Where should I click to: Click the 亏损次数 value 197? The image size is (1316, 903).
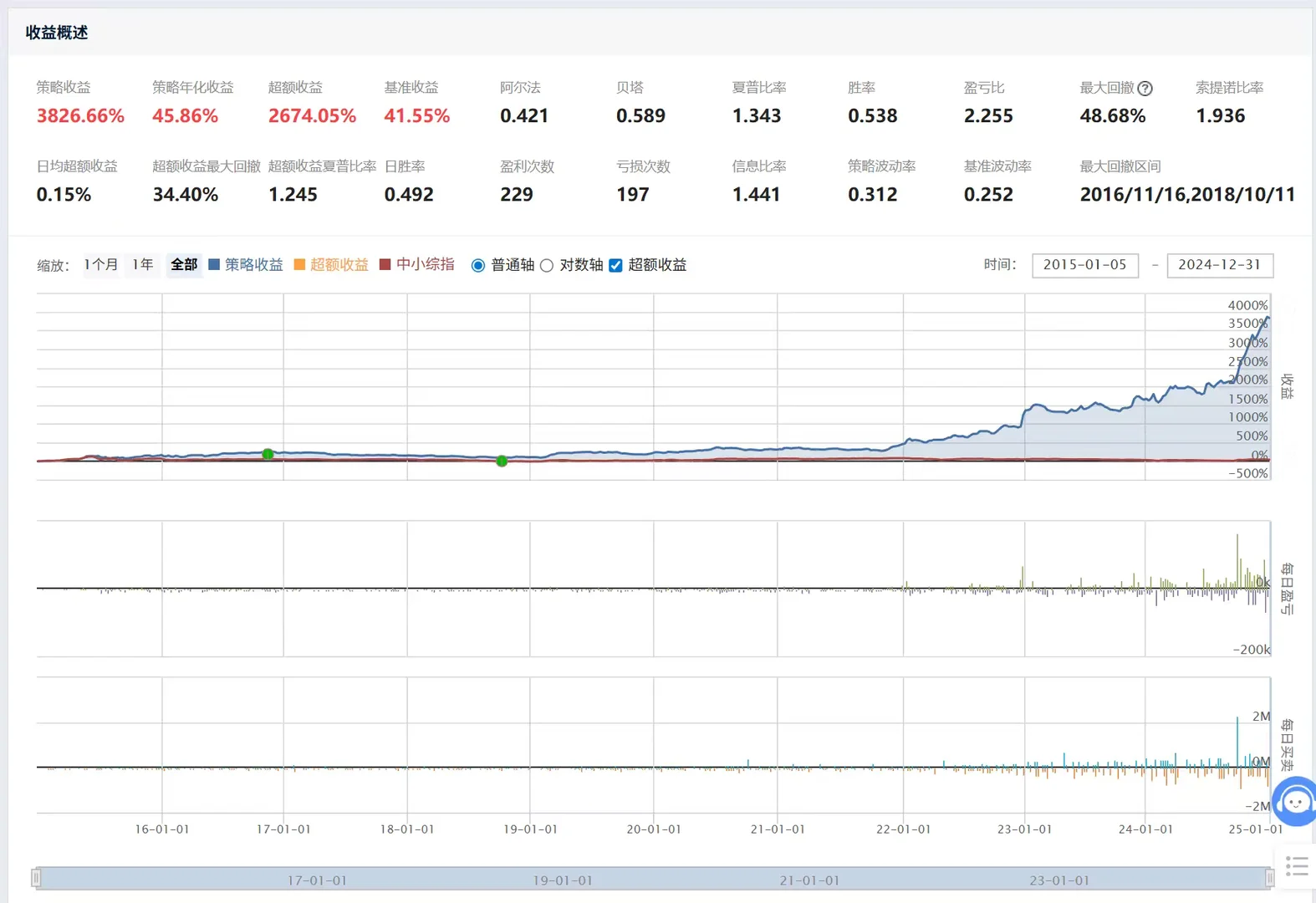pyautogui.click(x=633, y=194)
